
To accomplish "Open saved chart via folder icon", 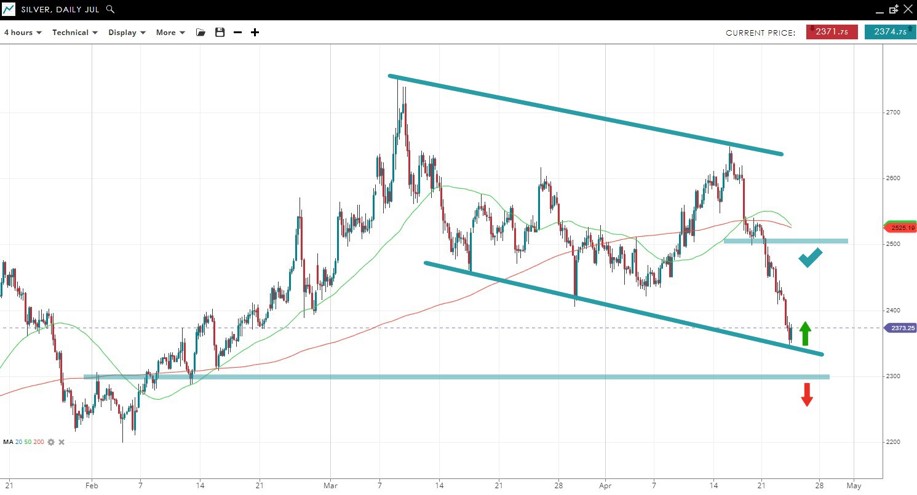I will click(x=201, y=32).
